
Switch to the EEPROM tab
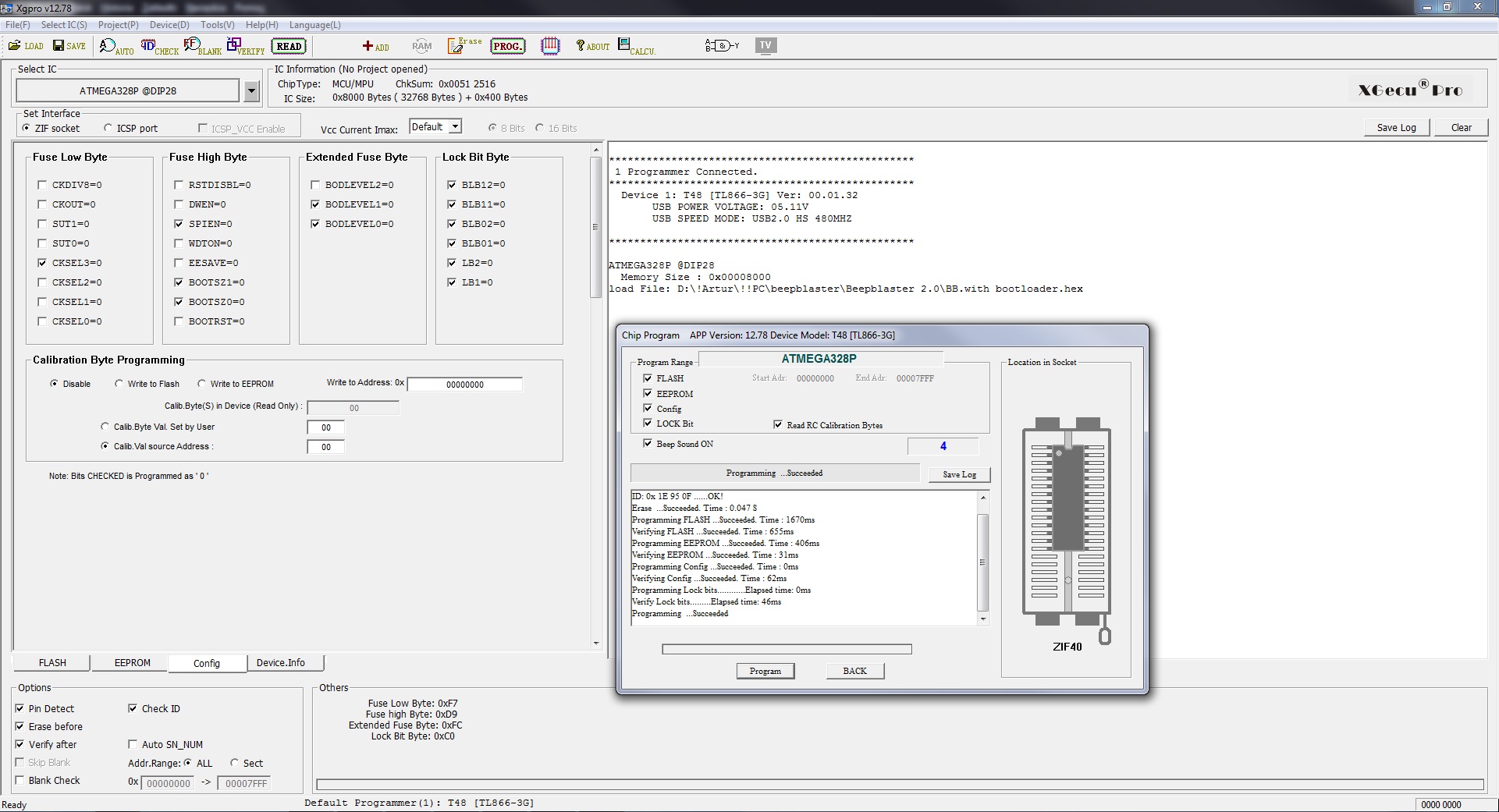[132, 663]
